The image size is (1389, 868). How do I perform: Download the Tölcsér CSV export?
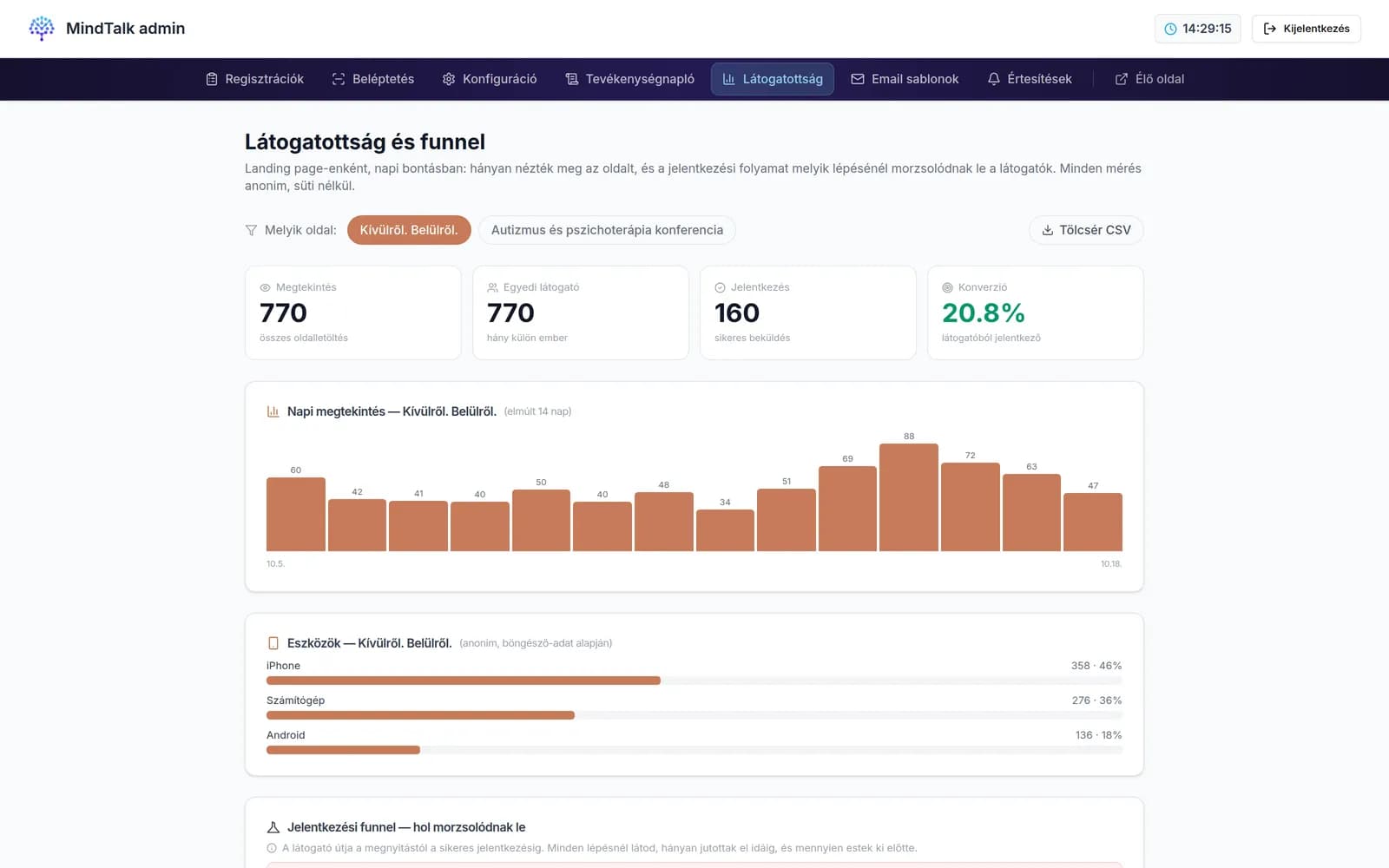point(1086,230)
